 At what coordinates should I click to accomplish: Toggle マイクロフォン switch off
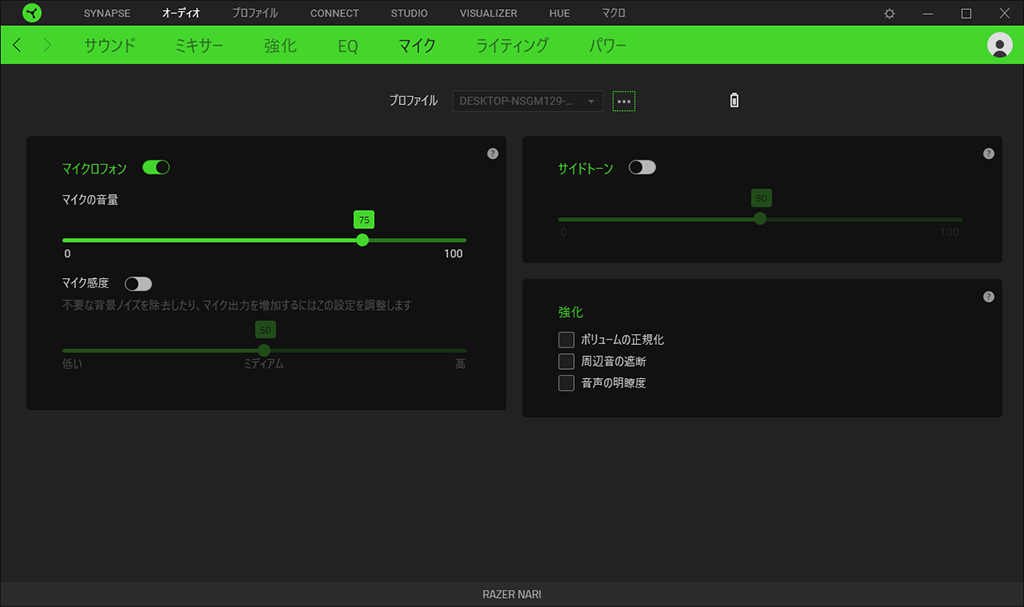tap(156, 167)
